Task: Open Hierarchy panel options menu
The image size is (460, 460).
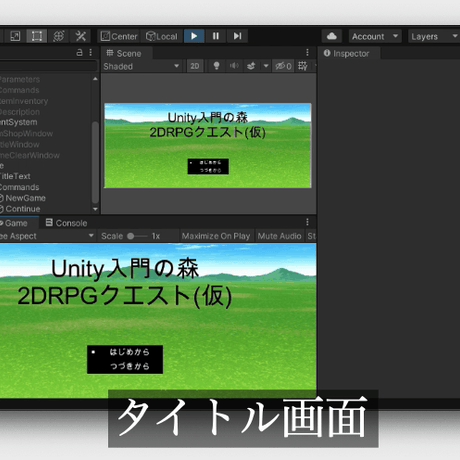Action: pyautogui.click(x=91, y=53)
